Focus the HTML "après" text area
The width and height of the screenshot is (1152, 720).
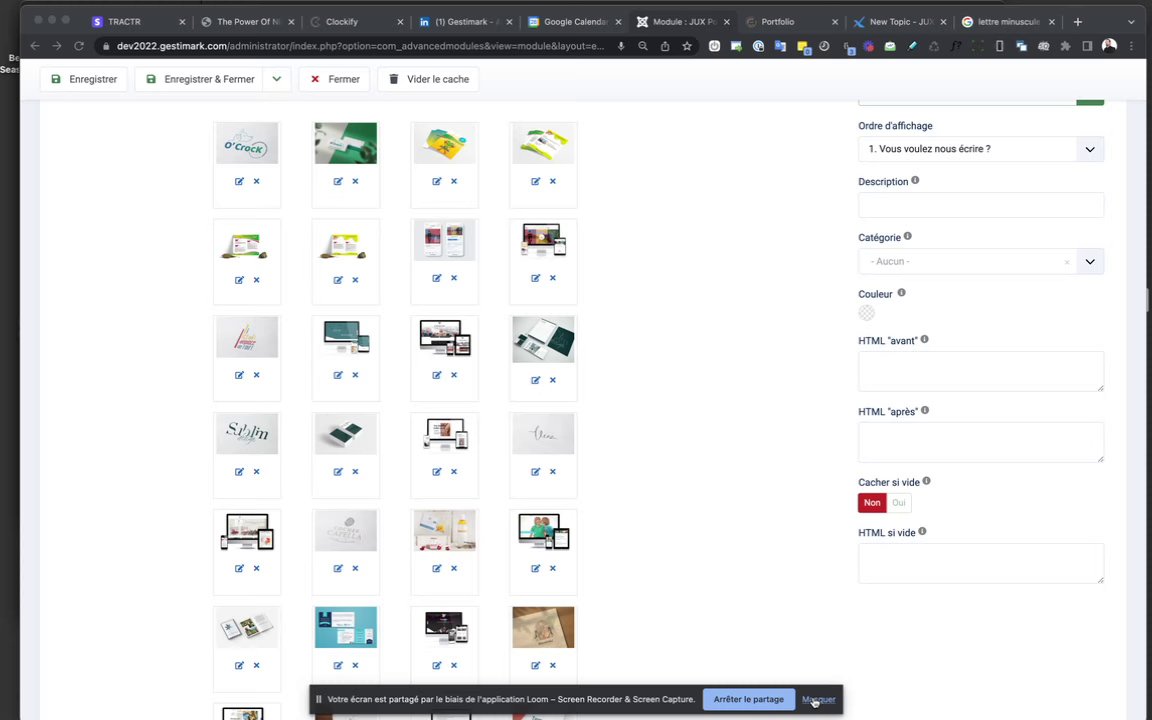(x=981, y=442)
